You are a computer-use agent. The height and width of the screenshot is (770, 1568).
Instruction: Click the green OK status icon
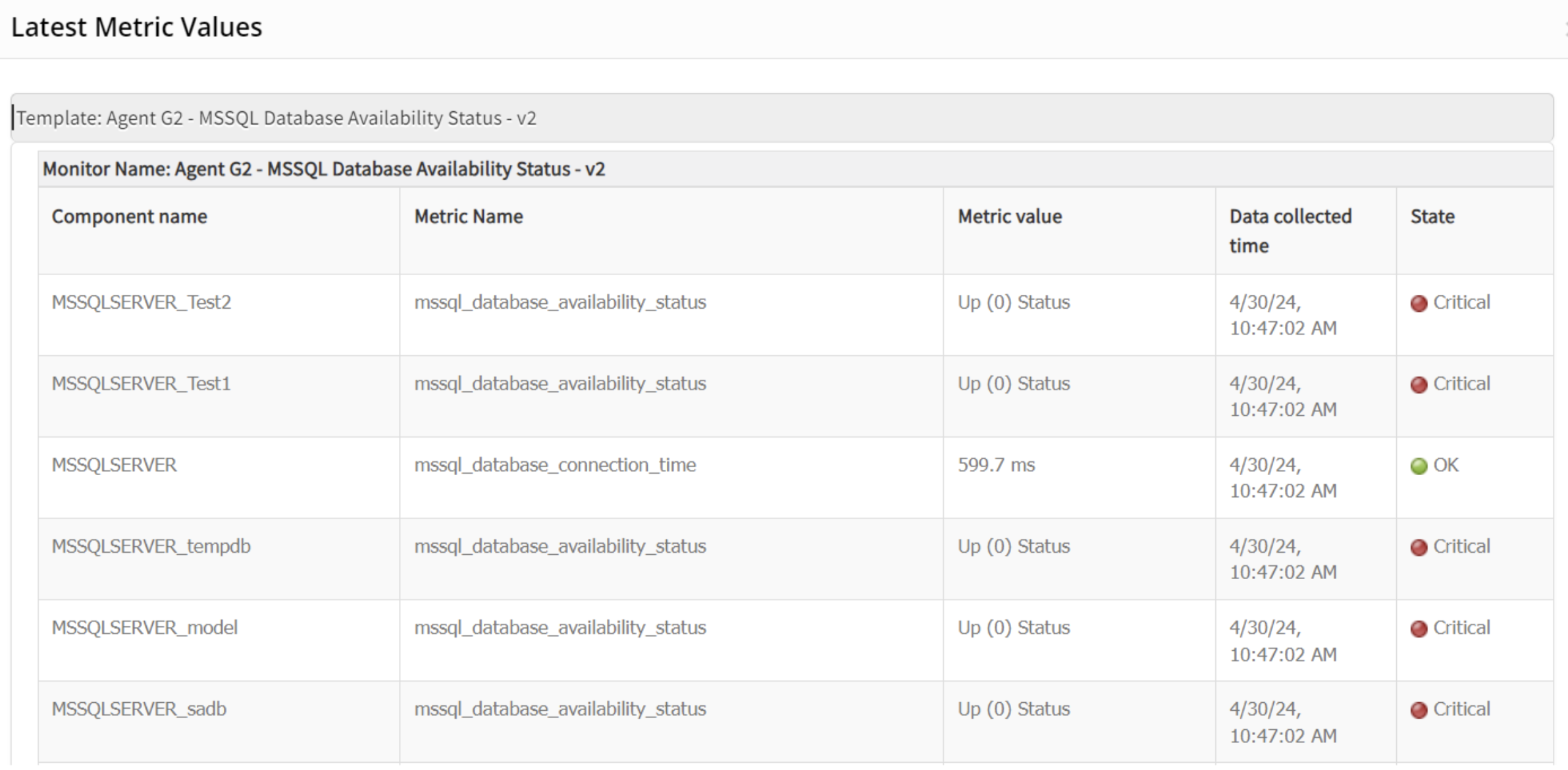tap(1419, 466)
